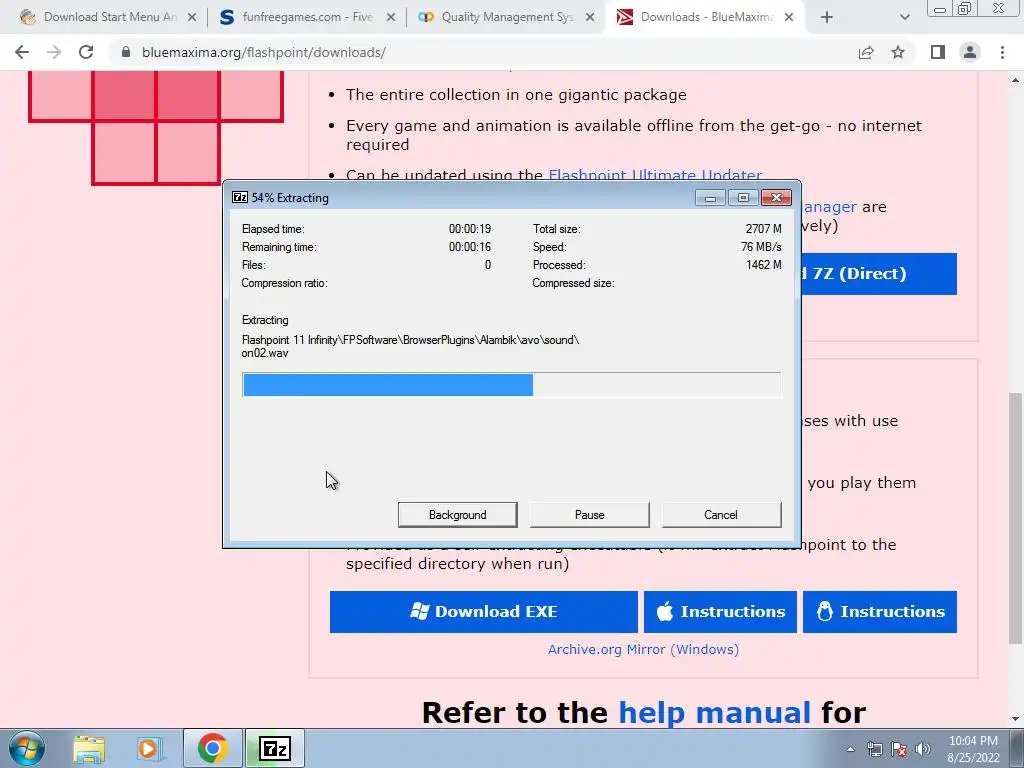Go forward in browser history
Viewport: 1024px width, 768px height.
tap(54, 52)
